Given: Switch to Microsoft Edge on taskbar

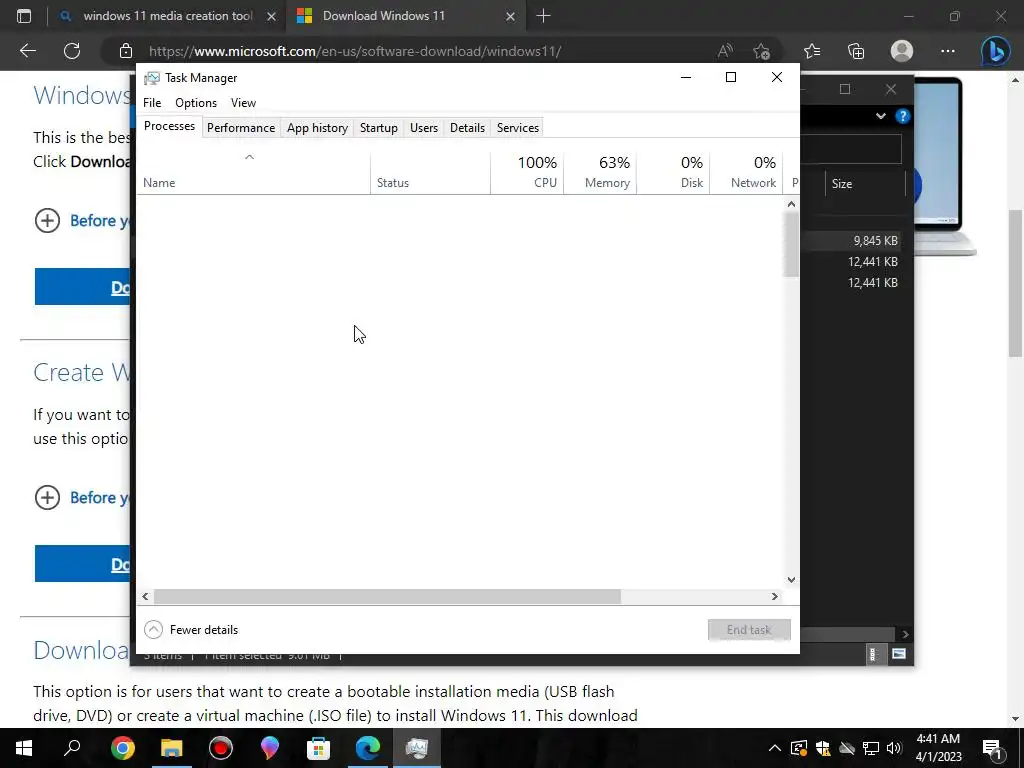Looking at the screenshot, I should (367, 748).
